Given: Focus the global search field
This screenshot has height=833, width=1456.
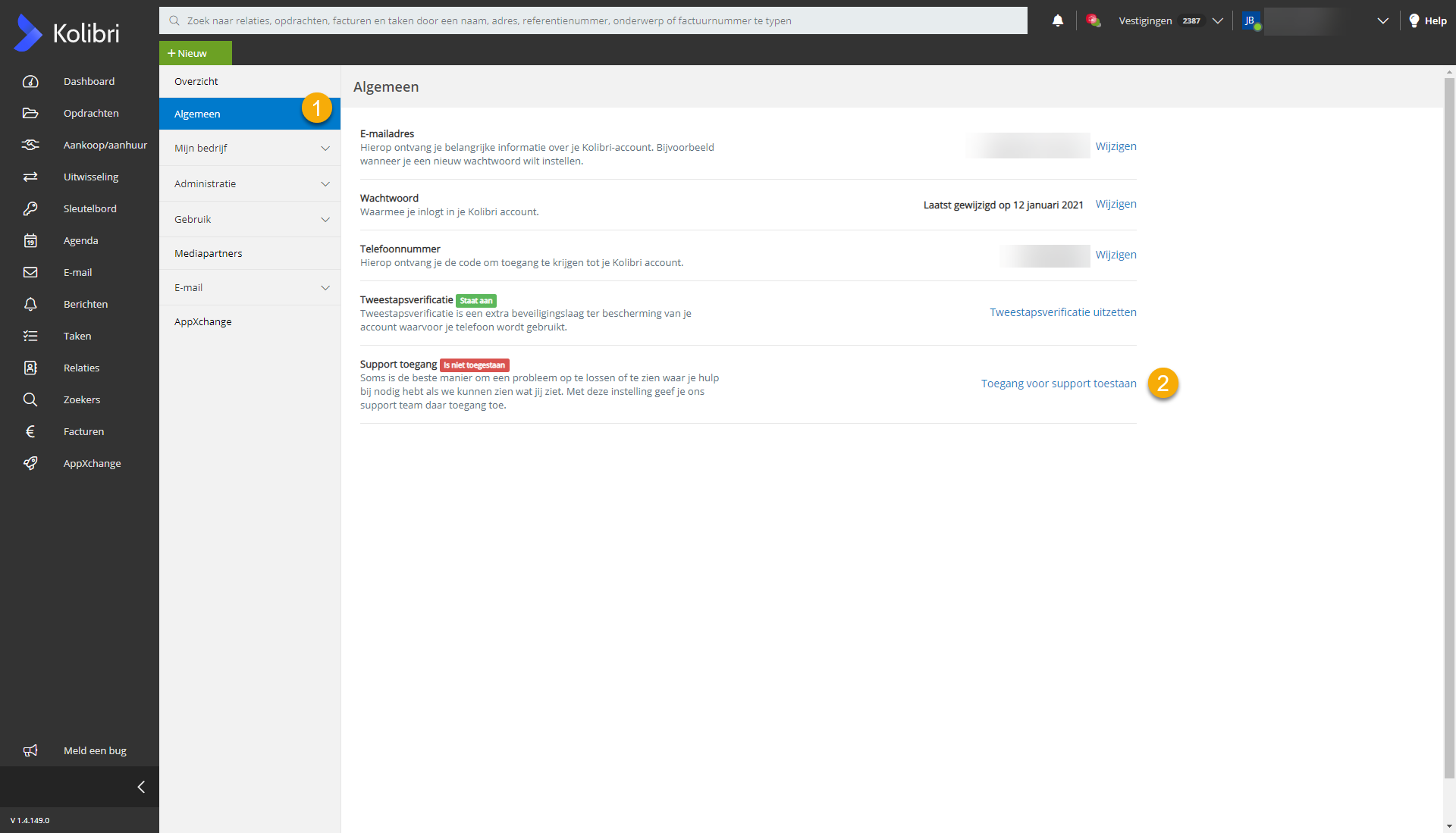Looking at the screenshot, I should (x=593, y=20).
